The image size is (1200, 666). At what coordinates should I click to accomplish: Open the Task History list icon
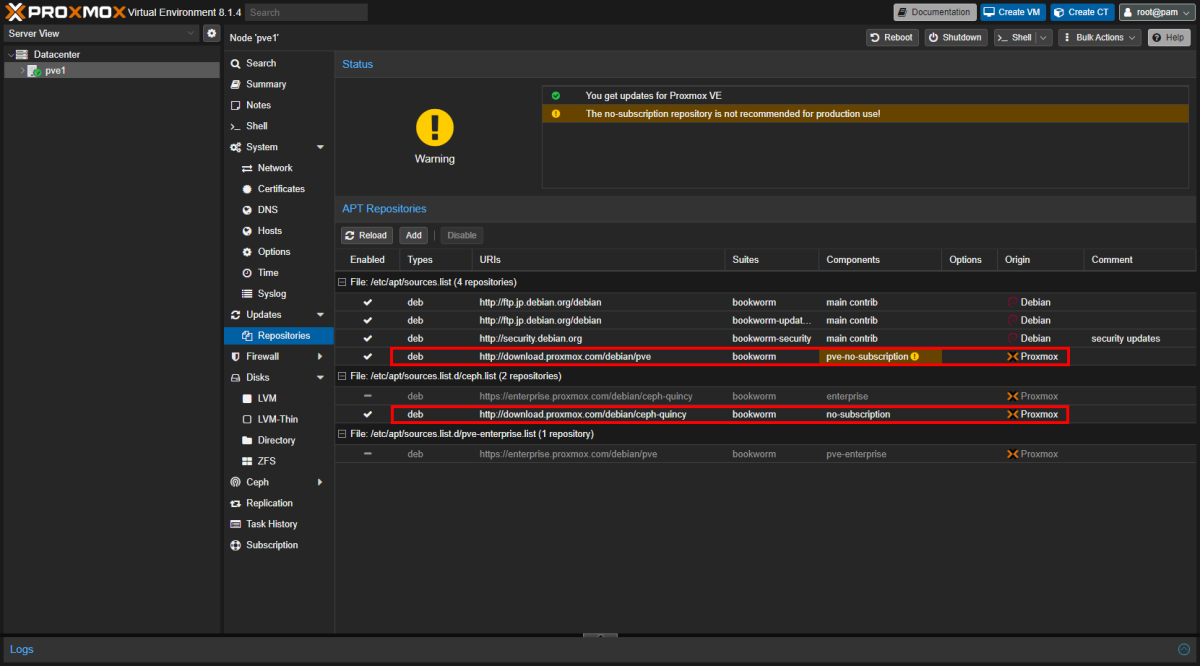pos(235,524)
